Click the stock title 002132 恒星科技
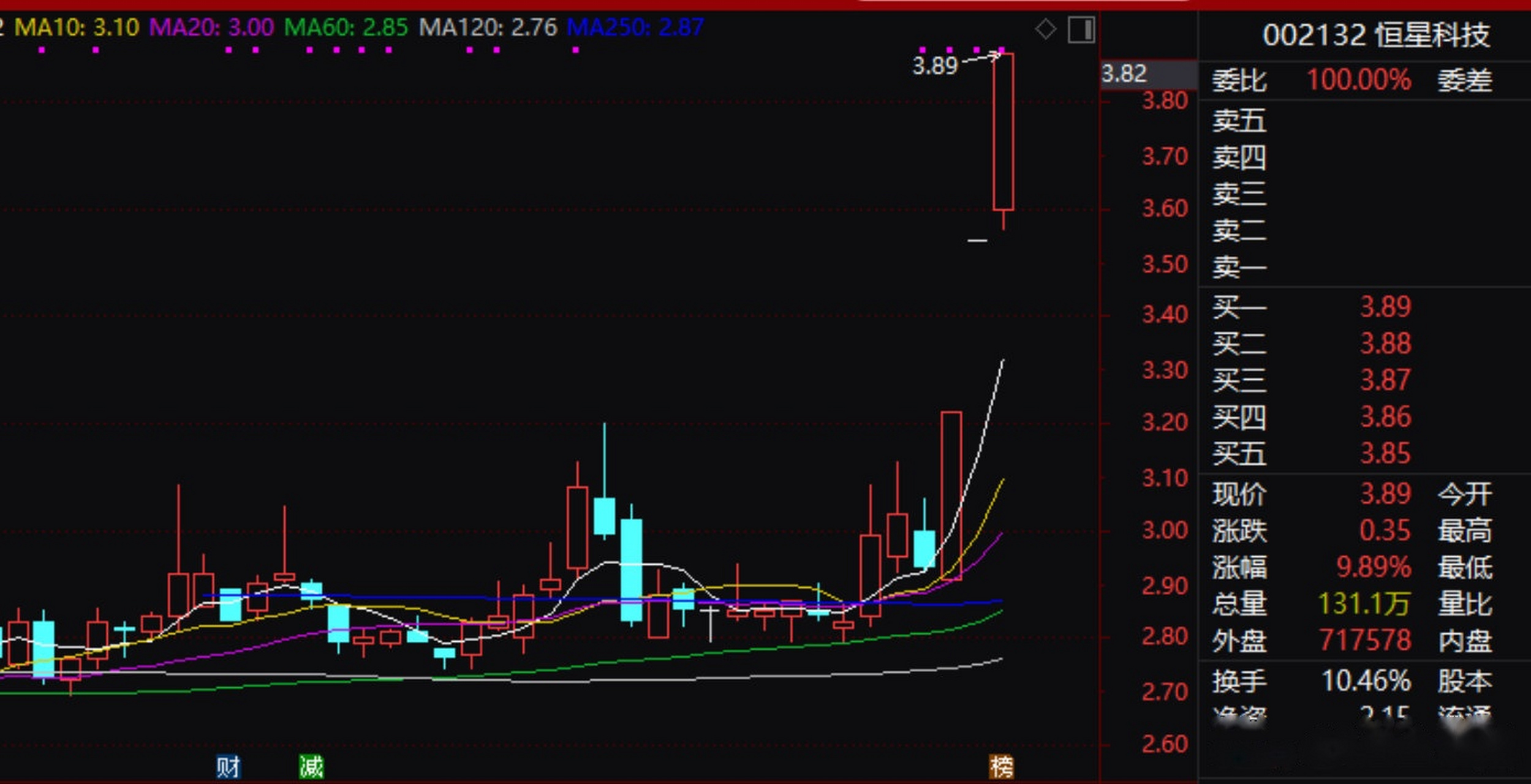Viewport: 1531px width, 784px height. [1375, 35]
